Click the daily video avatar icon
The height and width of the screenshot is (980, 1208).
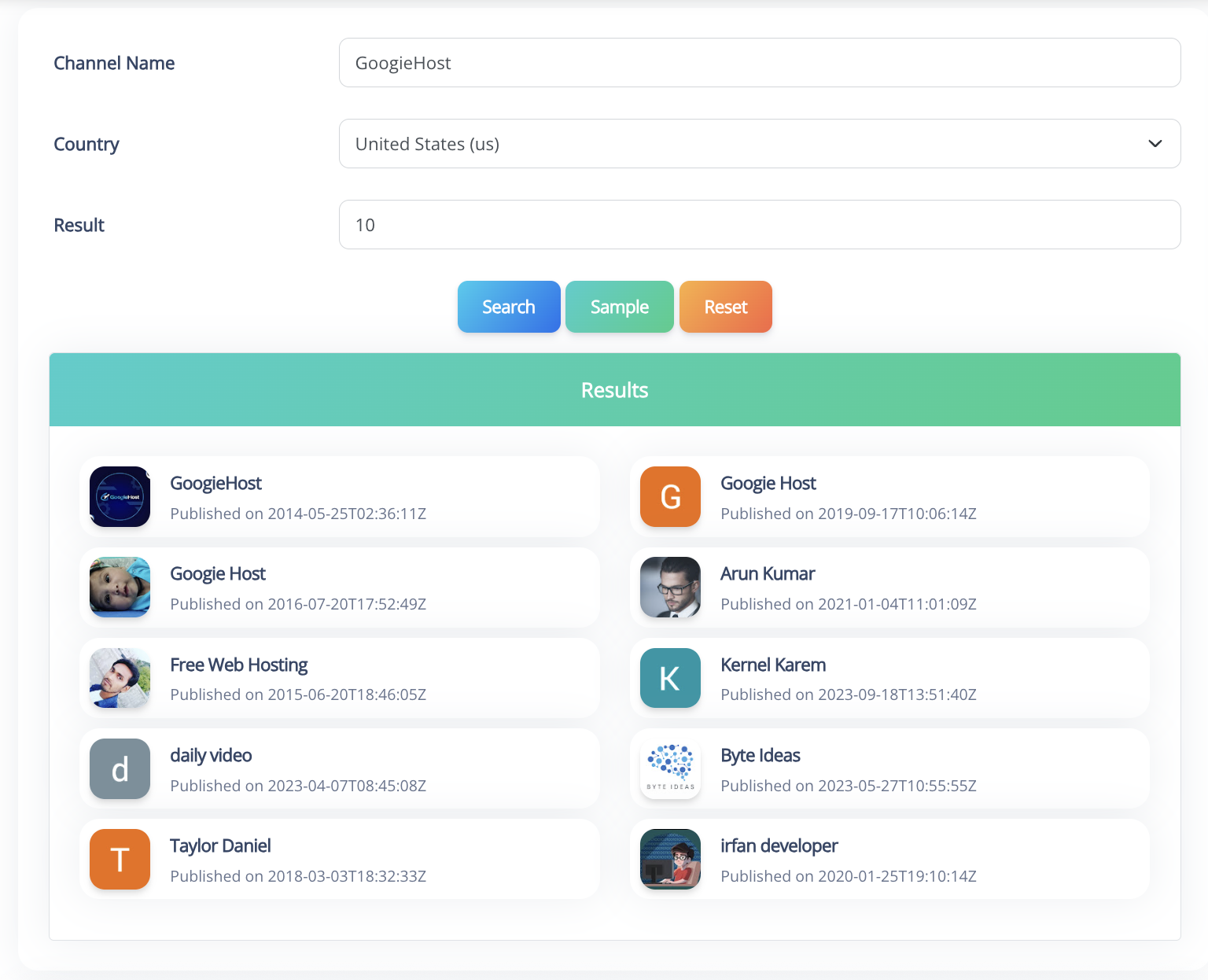coord(120,768)
